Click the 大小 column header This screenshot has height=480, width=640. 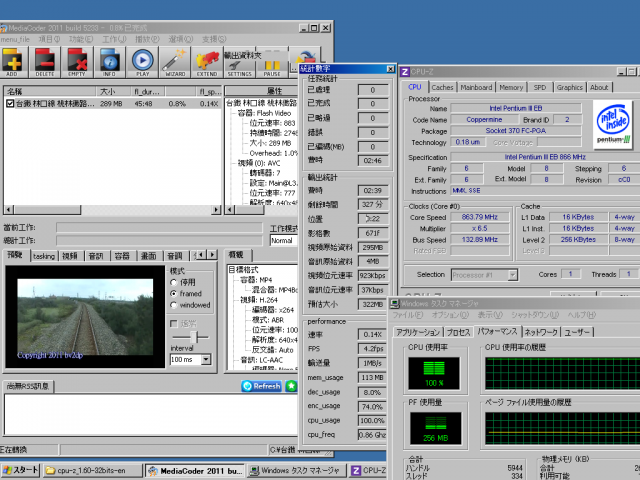click(x=113, y=91)
